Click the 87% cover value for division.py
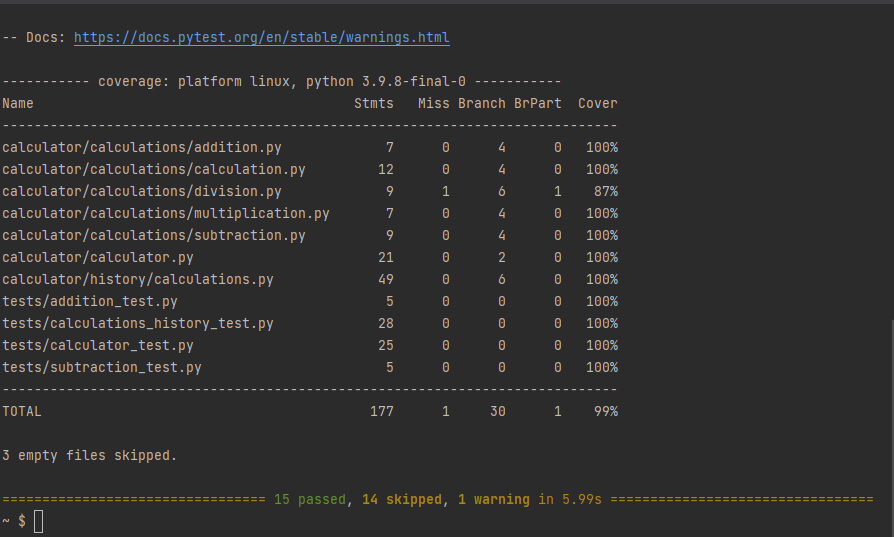The image size is (894, 537). (606, 192)
